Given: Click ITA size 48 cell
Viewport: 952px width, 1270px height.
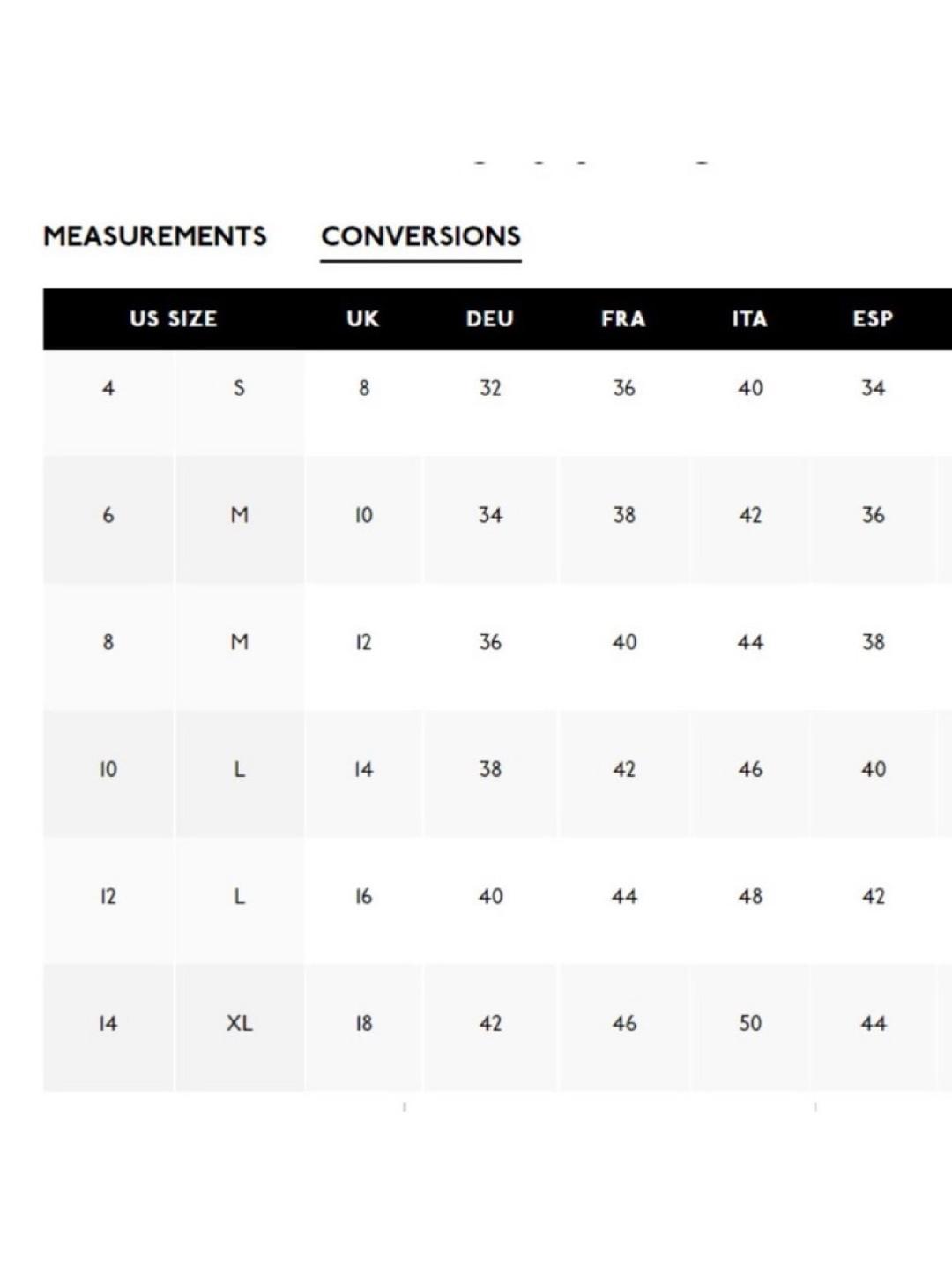Looking at the screenshot, I should tap(750, 897).
